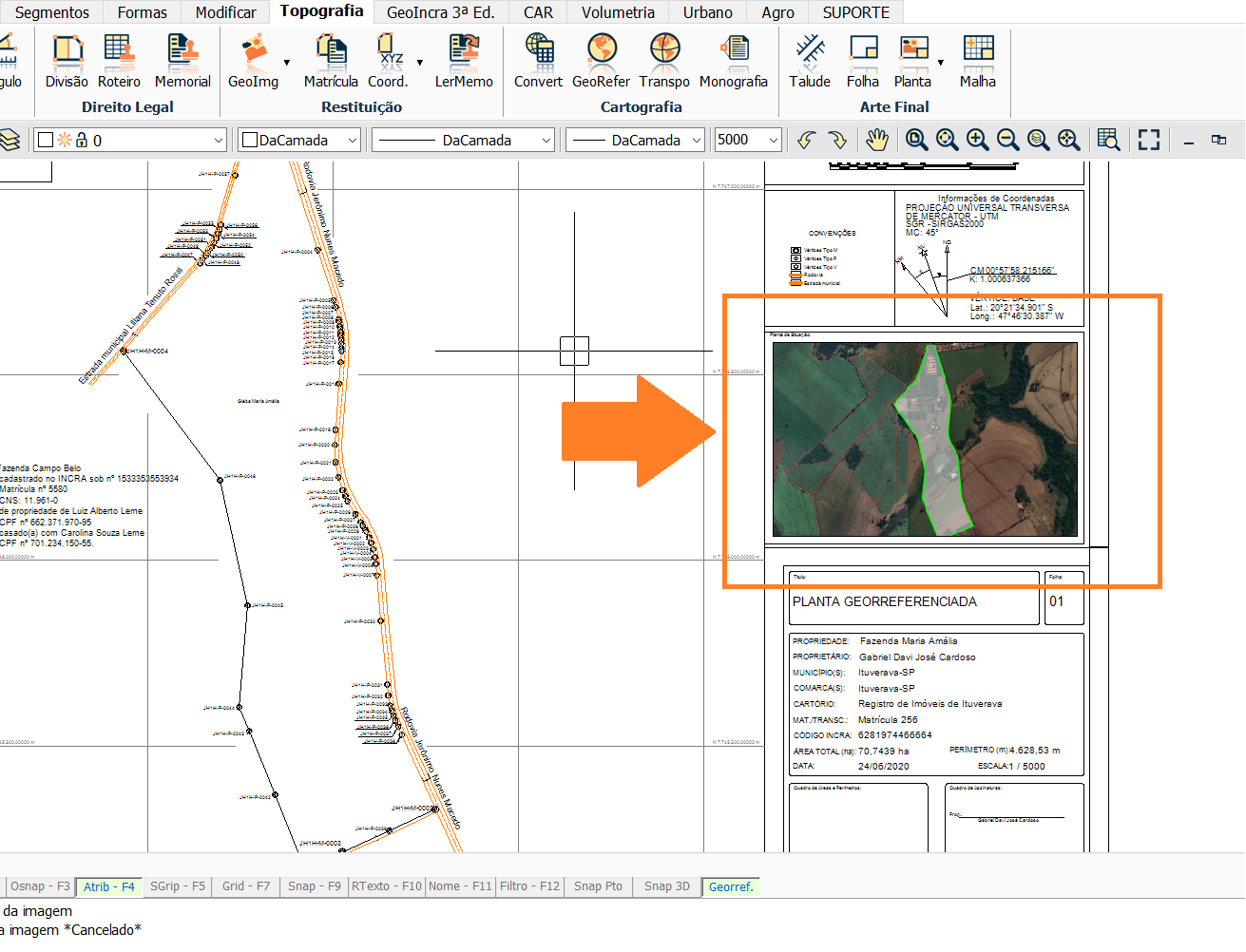1246x952 pixels.
Task: Toggle Osnap - F3
Action: coord(40,885)
